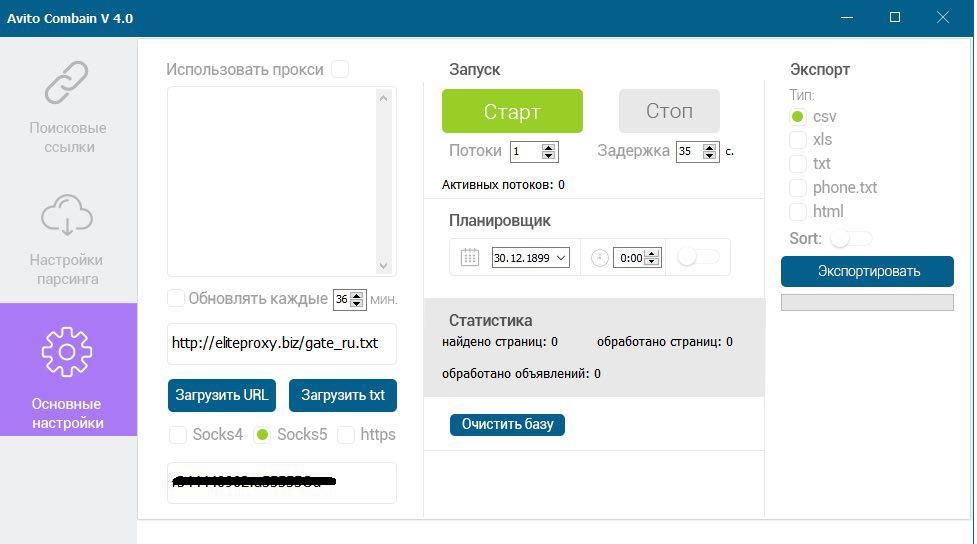Increase the Потоки thread count
Screen dimensions: 977x544
coord(548,148)
